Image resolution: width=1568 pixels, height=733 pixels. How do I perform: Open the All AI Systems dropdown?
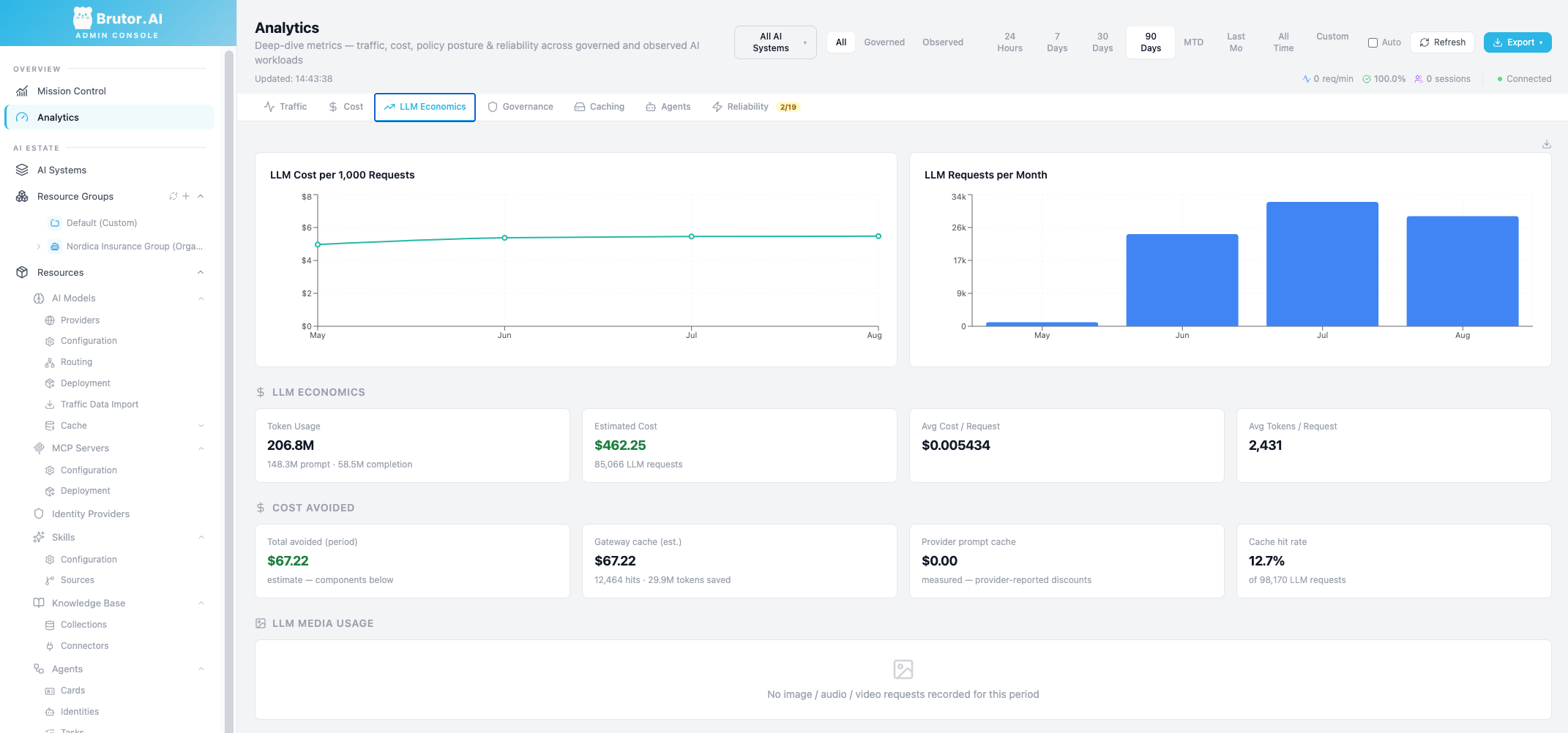click(x=775, y=42)
